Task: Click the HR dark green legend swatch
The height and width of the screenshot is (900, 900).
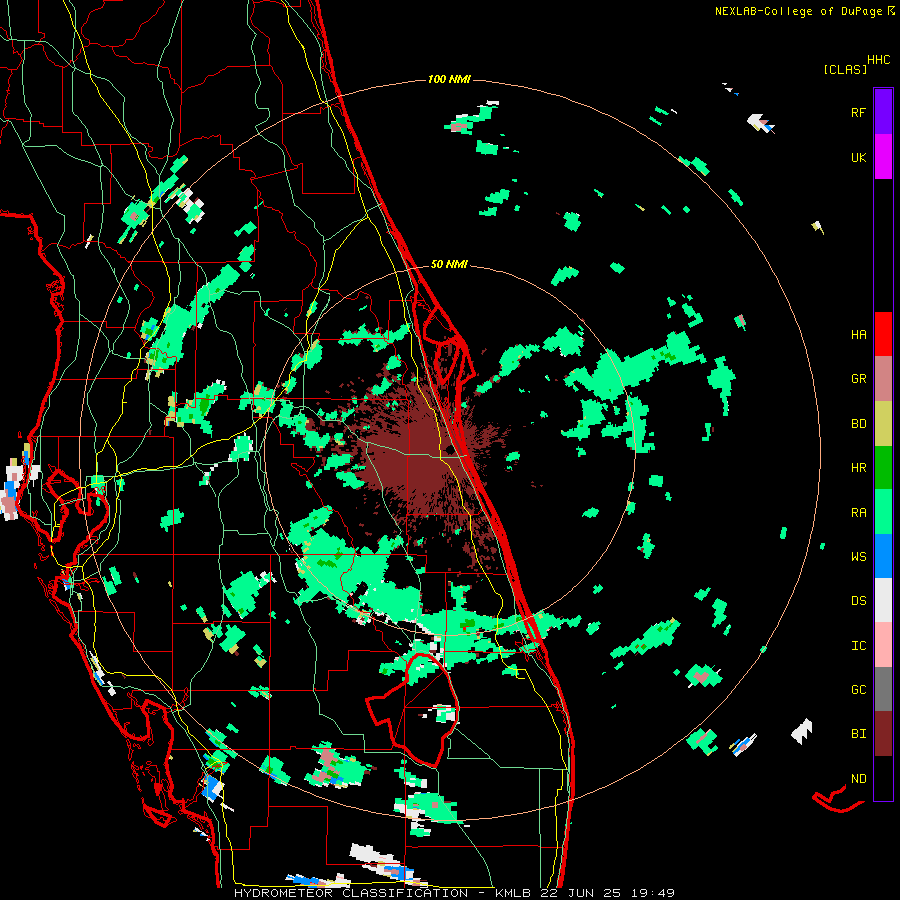Action: tap(883, 468)
